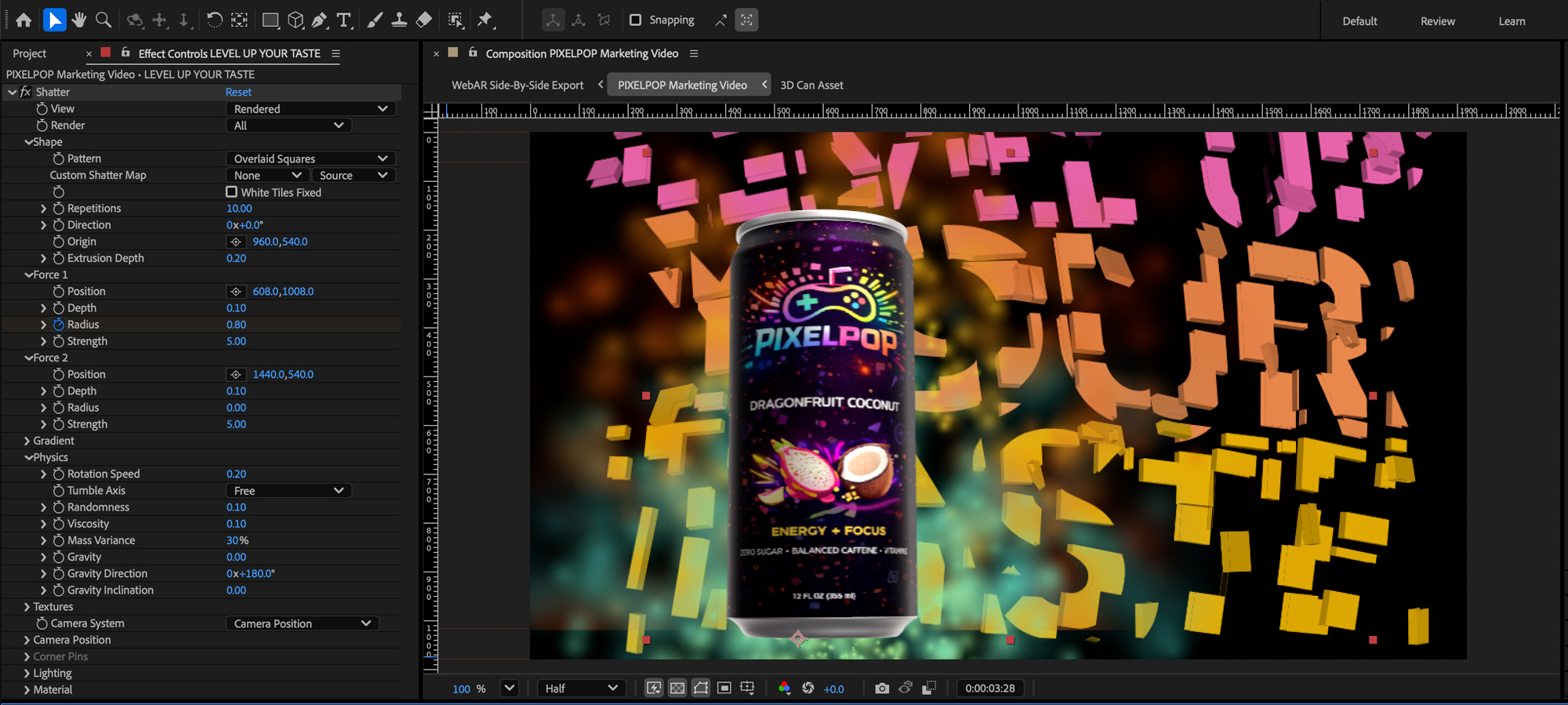Click the exposure value +0.0
Image resolution: width=1568 pixels, height=705 pixels.
tap(833, 689)
